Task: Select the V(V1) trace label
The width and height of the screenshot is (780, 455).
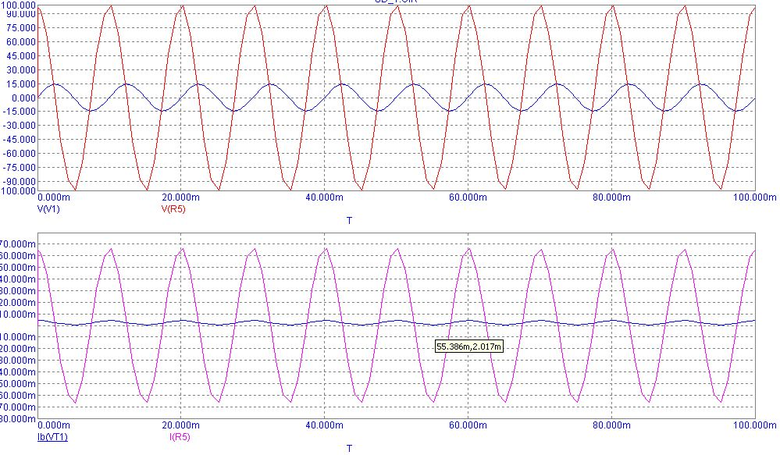Action: click(x=49, y=209)
